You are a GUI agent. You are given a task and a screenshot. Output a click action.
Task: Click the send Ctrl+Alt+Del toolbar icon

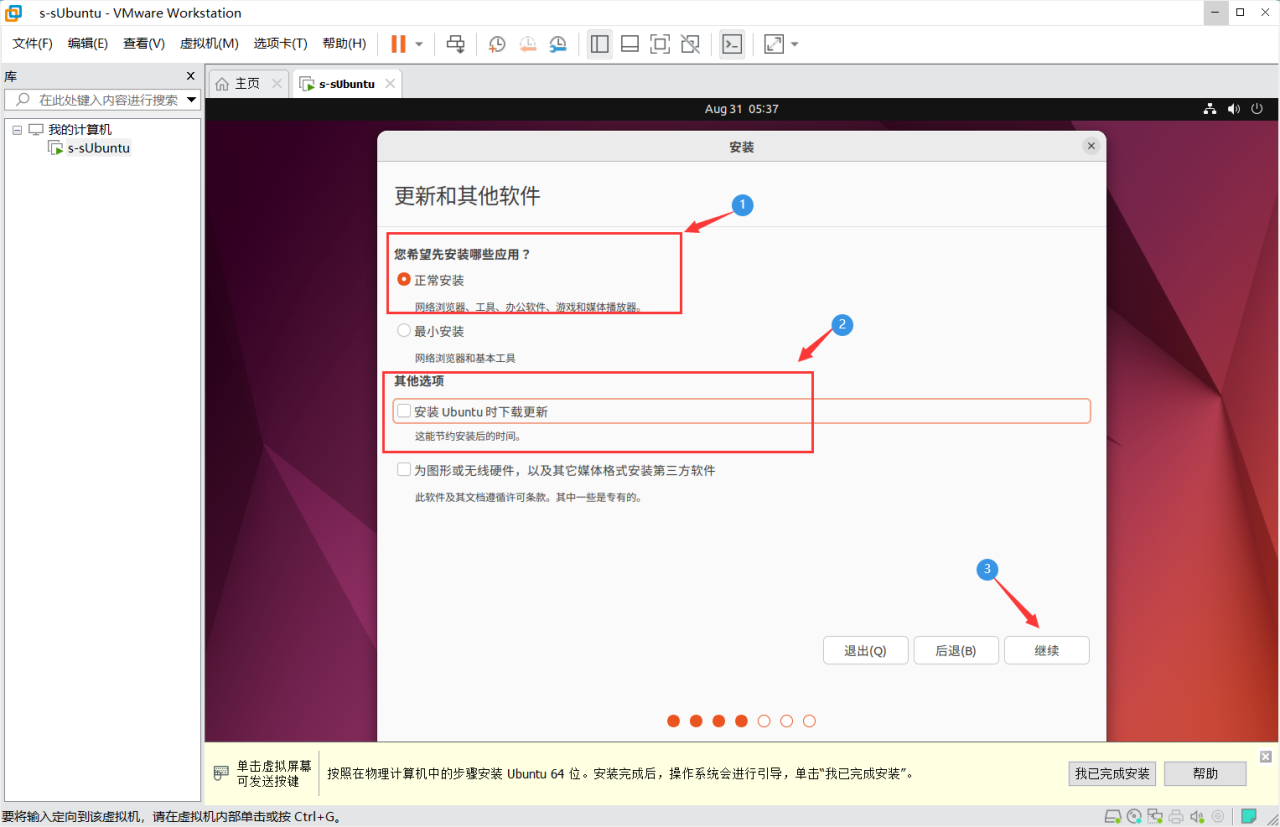(455, 44)
